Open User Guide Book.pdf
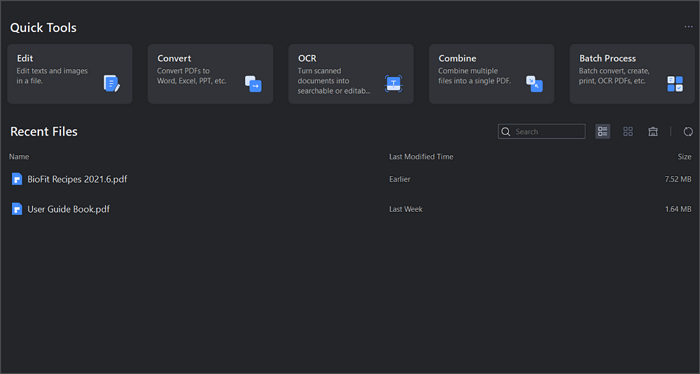The image size is (700, 374). tap(68, 209)
